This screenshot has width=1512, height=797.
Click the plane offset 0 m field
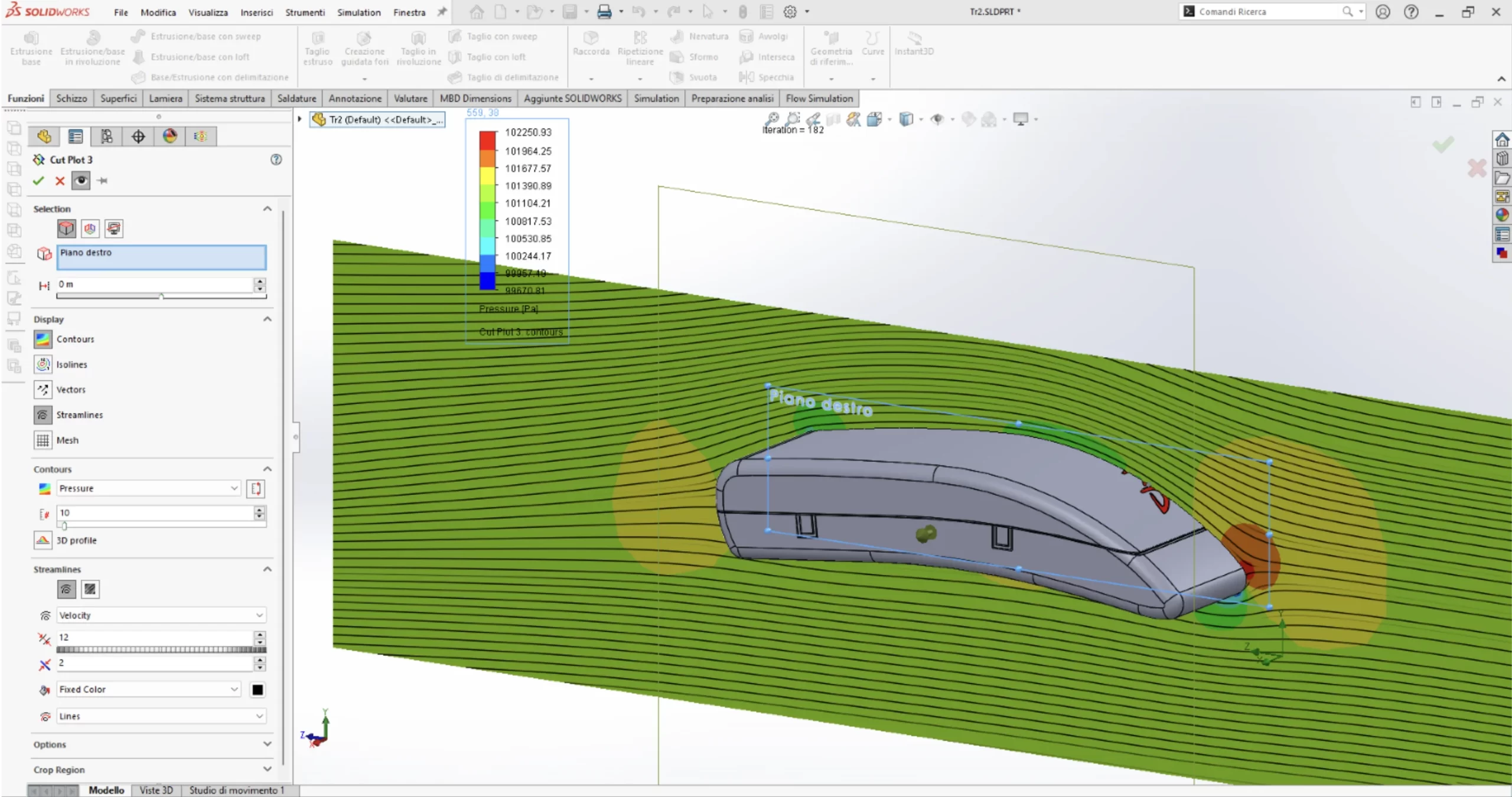[x=155, y=285]
